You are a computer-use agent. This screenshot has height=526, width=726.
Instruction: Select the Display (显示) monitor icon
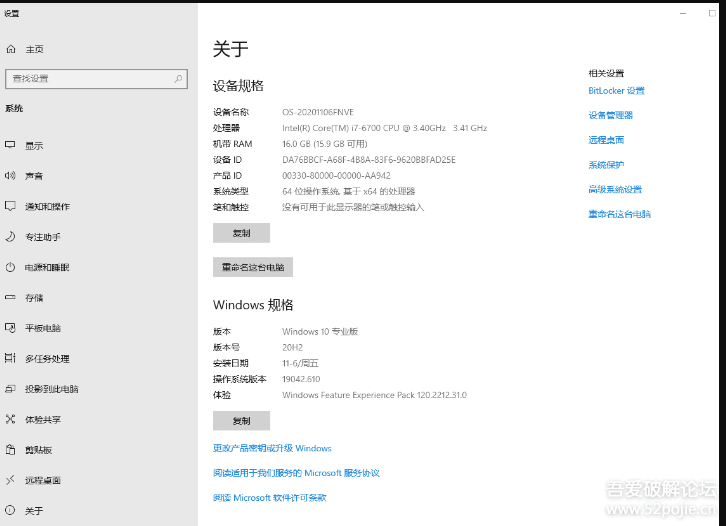coord(10,145)
